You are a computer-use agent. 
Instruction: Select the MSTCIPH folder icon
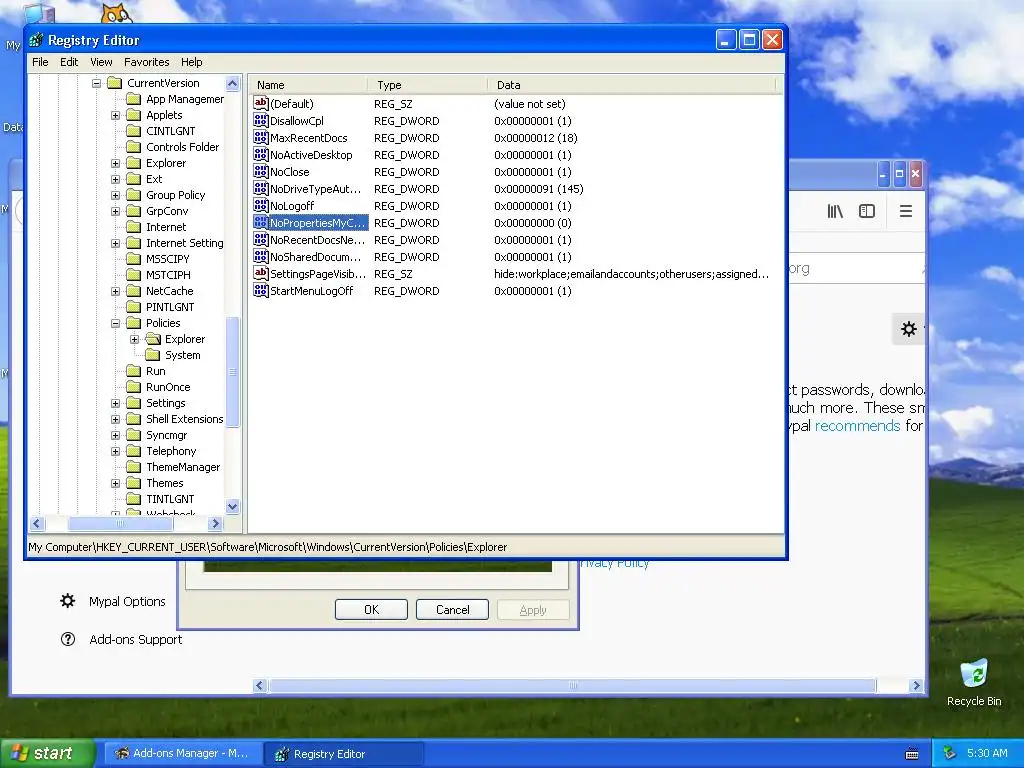[134, 275]
